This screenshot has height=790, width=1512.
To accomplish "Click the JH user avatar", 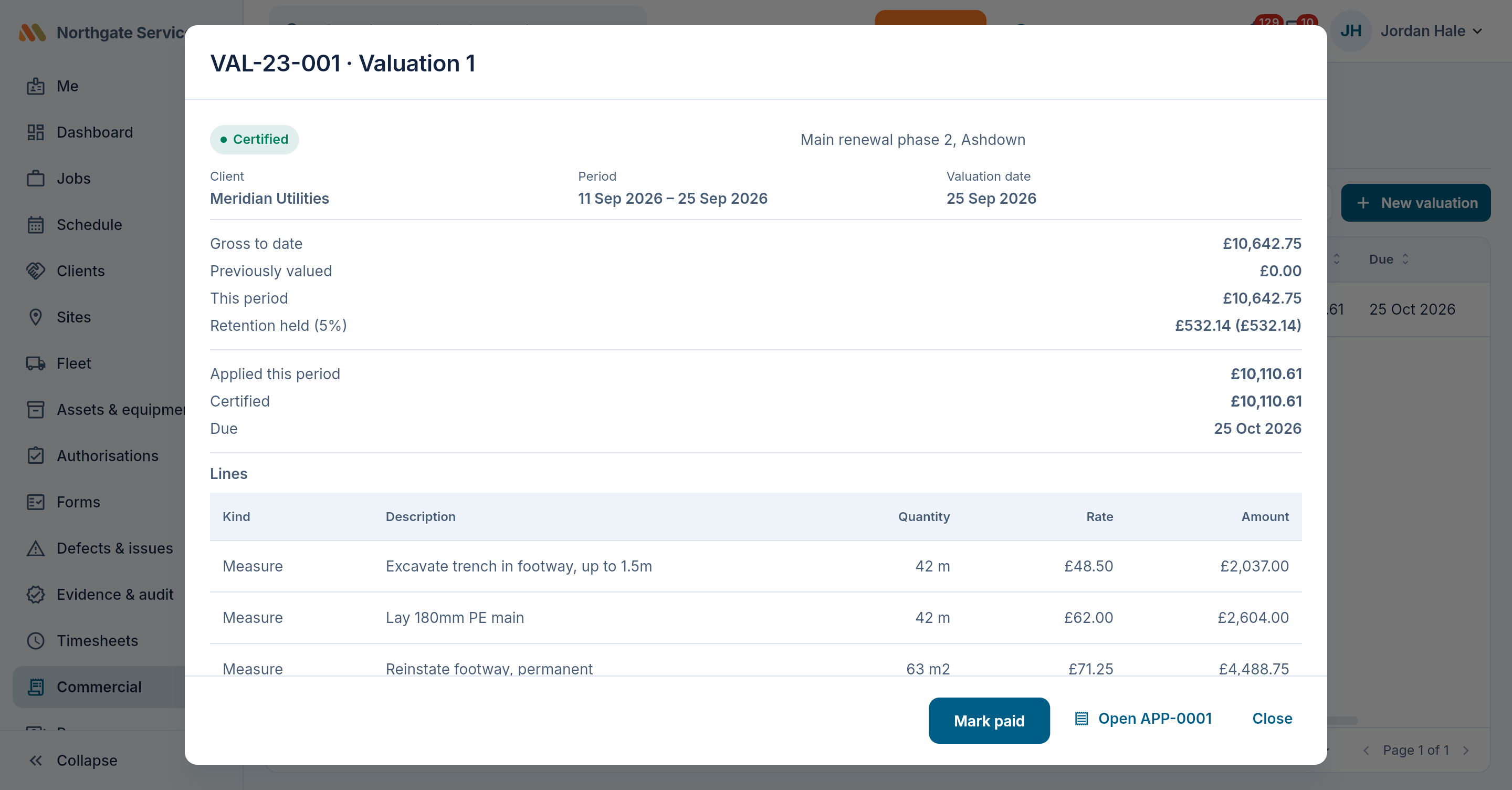I will (1351, 31).
